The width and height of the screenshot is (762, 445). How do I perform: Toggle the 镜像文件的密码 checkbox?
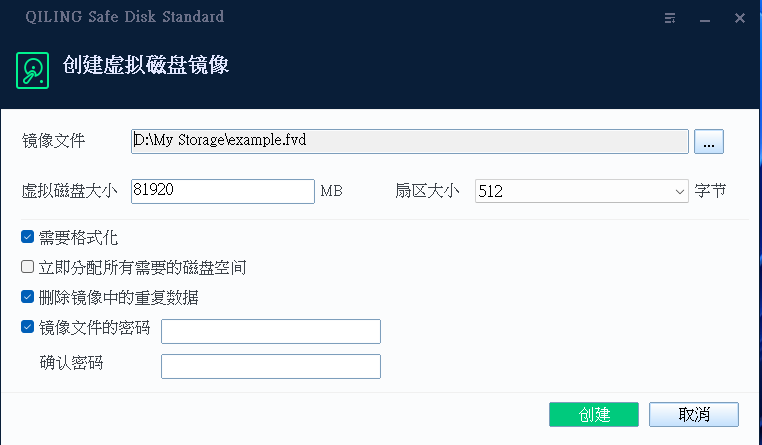click(x=28, y=326)
